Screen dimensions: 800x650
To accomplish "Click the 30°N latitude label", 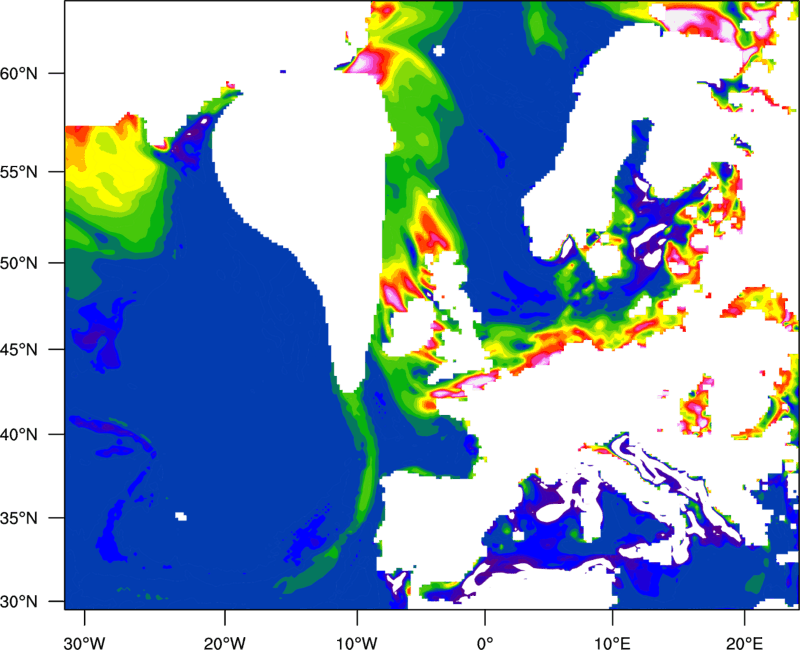I will click(19, 602).
